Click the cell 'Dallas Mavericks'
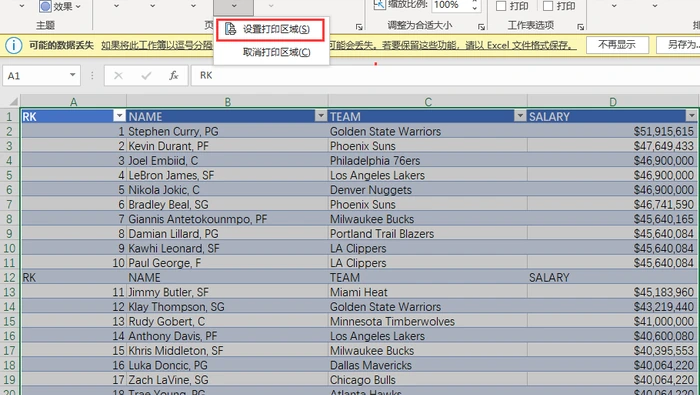The height and width of the screenshot is (395, 700). tap(428, 365)
